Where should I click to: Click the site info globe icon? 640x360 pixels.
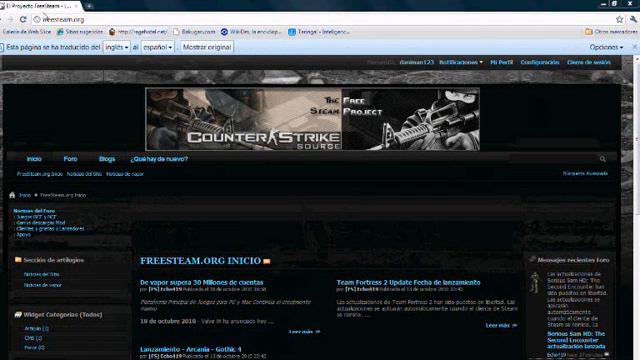(x=37, y=19)
